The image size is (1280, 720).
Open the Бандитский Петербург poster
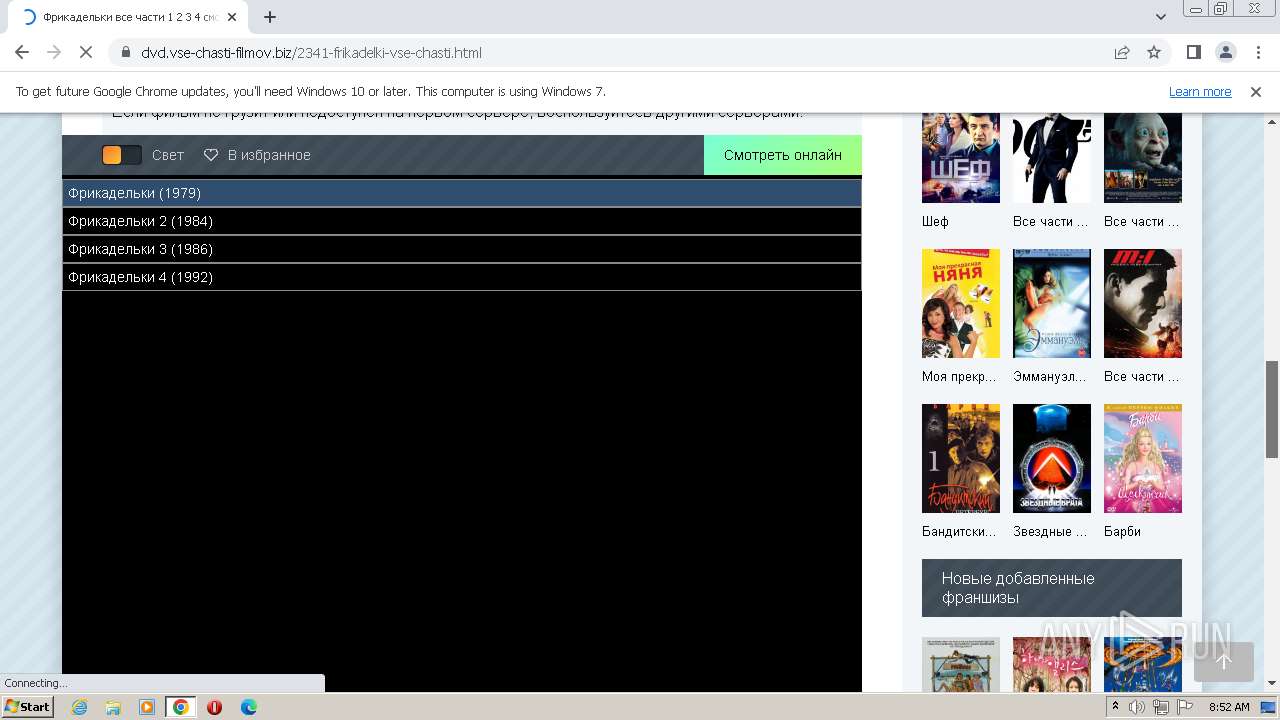point(961,458)
